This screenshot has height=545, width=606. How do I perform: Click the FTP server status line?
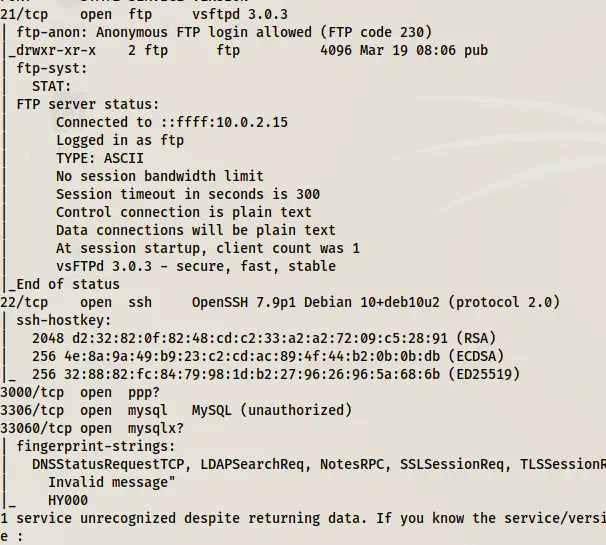(x=87, y=104)
